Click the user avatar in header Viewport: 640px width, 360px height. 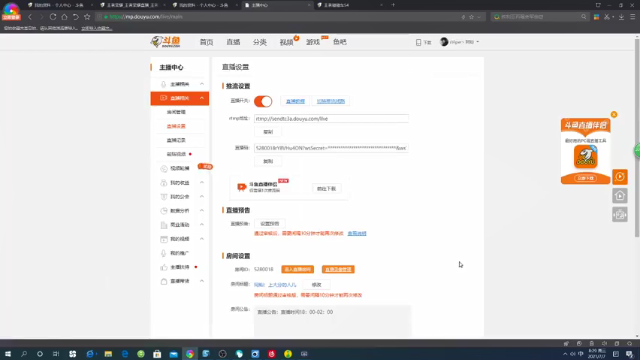tap(444, 42)
